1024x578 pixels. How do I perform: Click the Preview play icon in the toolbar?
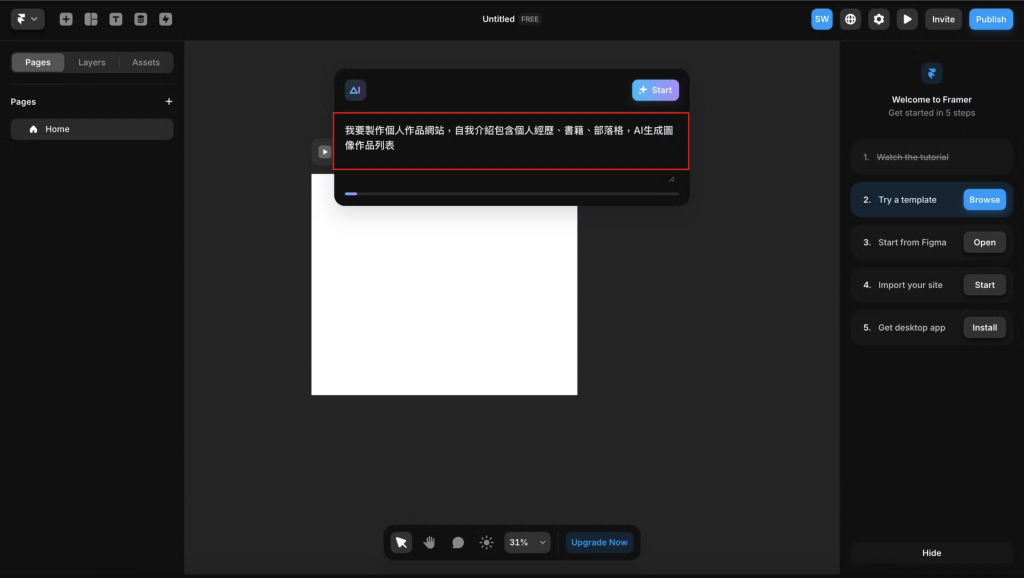[907, 19]
